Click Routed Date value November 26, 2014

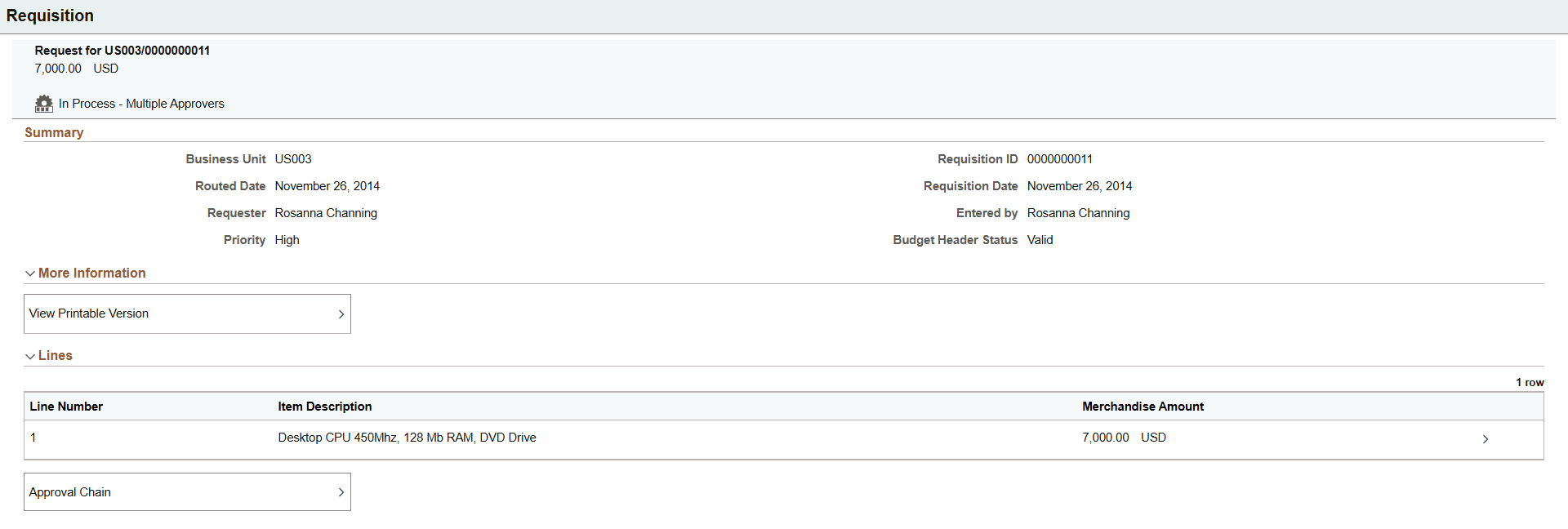pyautogui.click(x=327, y=186)
